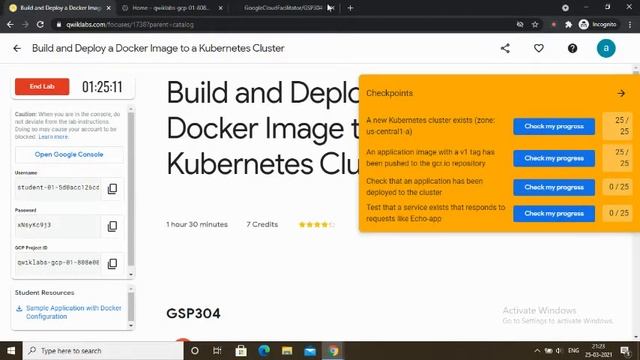Click the GSP304 heading text
This screenshot has width=640, height=360.
coord(193,313)
